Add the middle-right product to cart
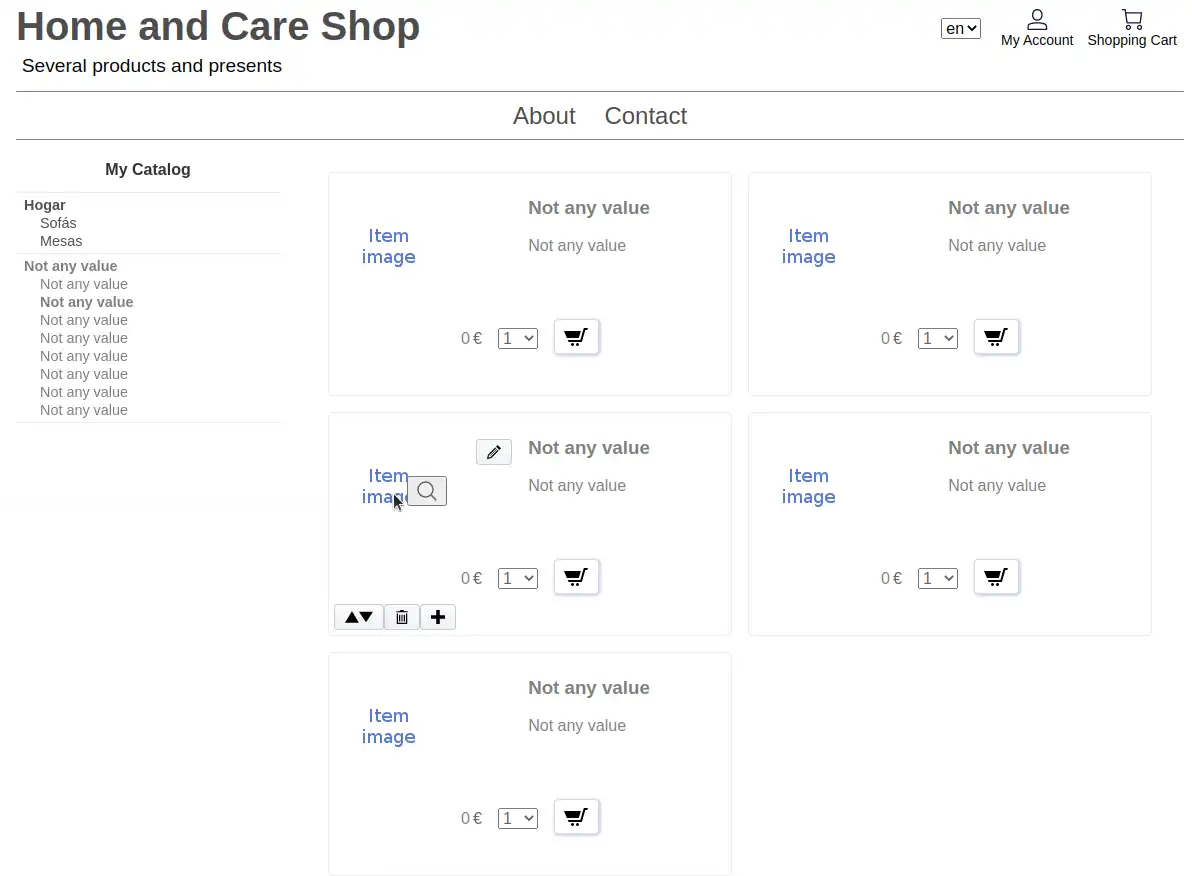The image size is (1192, 876). coord(996,577)
